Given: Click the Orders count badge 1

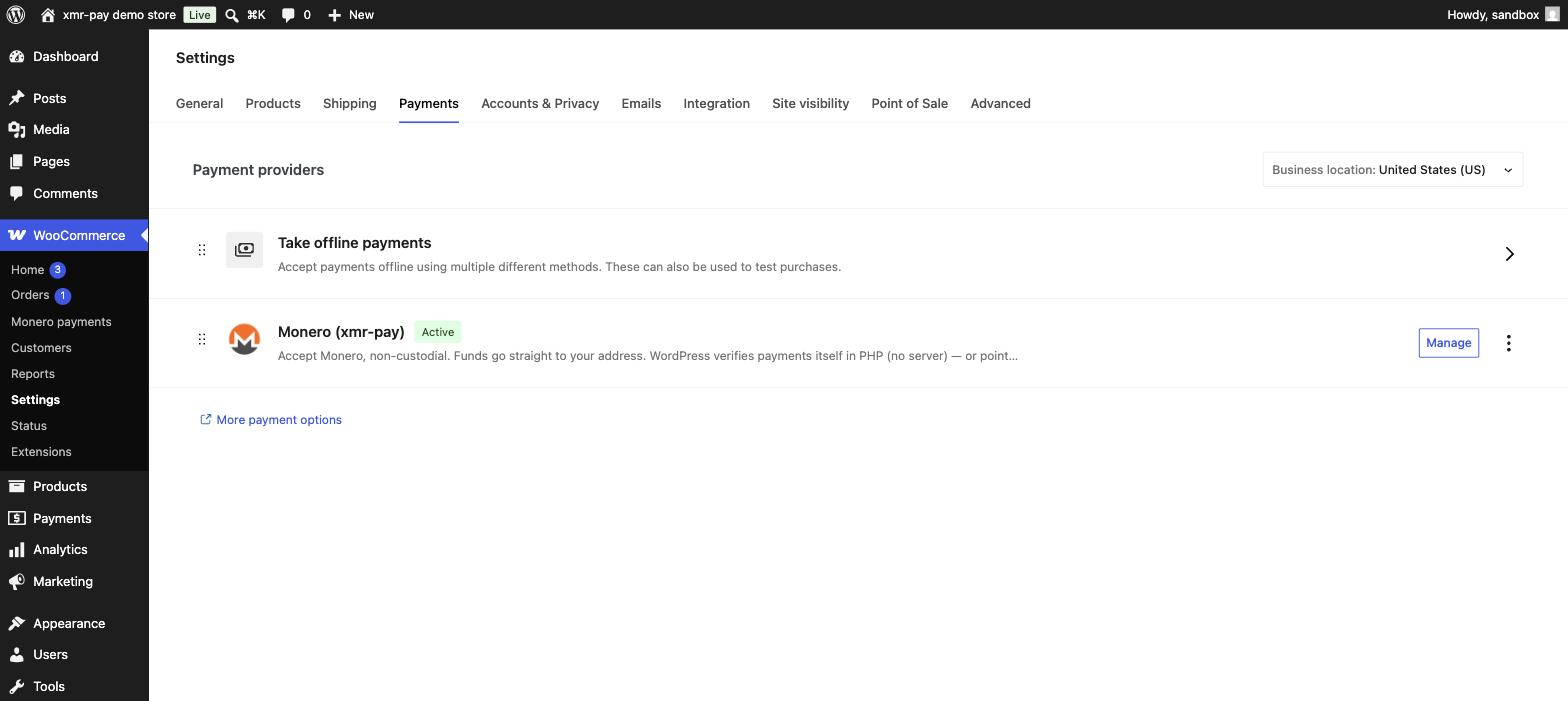Looking at the screenshot, I should point(63,296).
